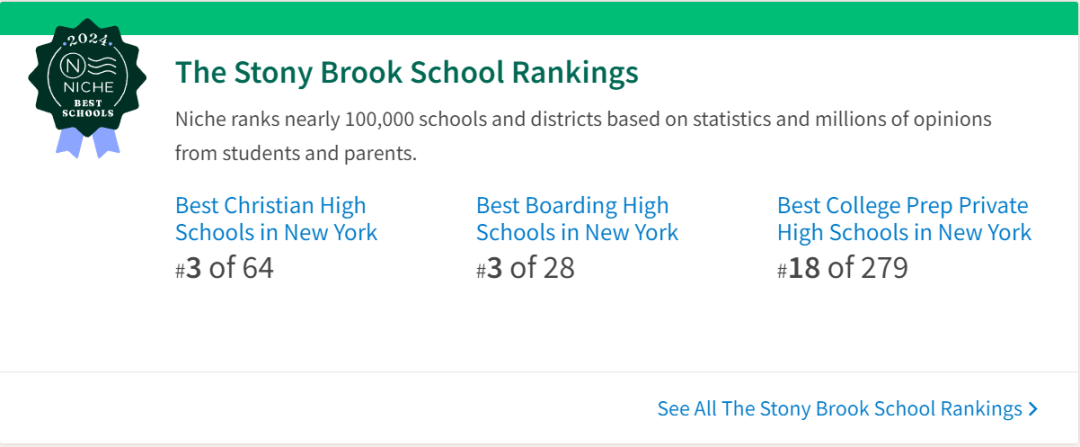The image size is (1080, 447).
Task: Click the divider line above See All link
Action: [540, 372]
